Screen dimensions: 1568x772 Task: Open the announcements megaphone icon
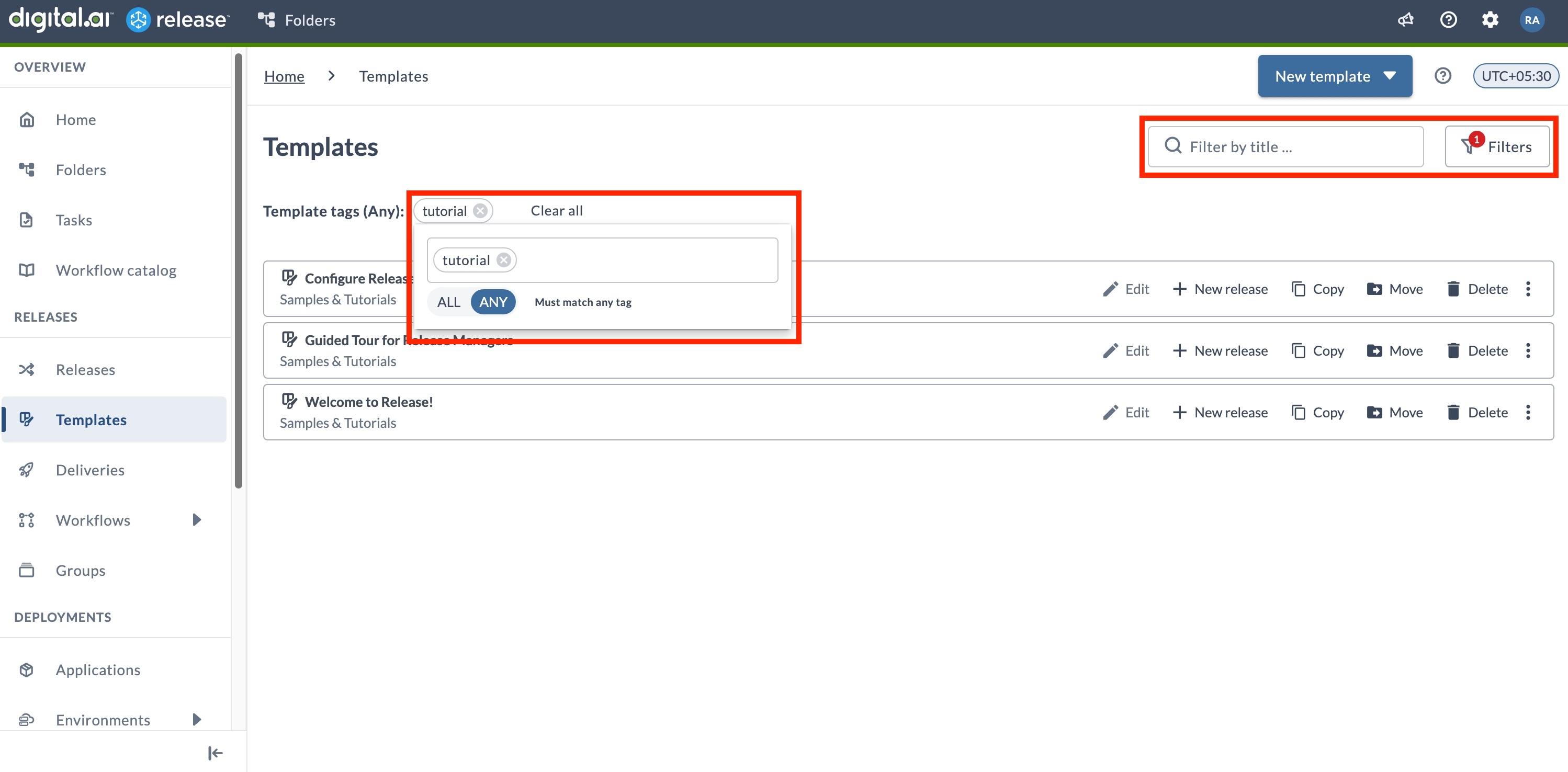pos(1405,20)
